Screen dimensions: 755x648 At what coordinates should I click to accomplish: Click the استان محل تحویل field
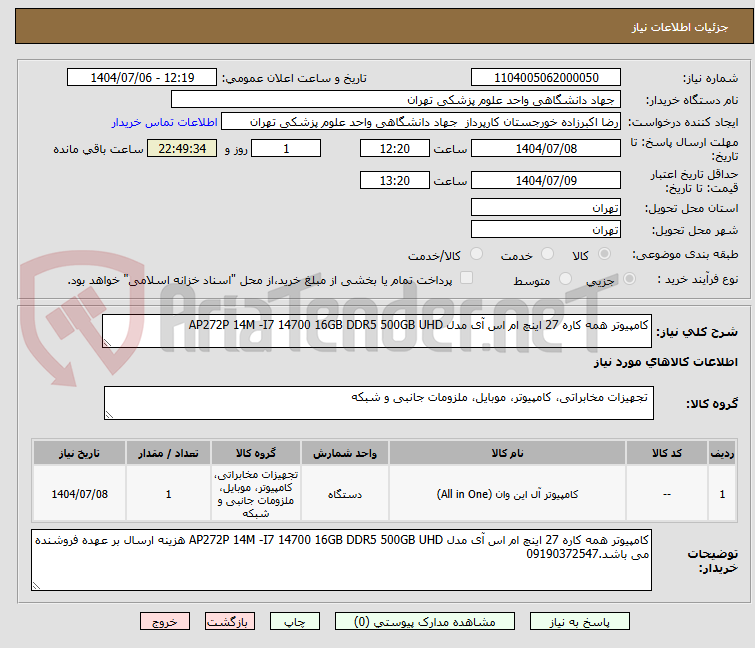[x=546, y=208]
